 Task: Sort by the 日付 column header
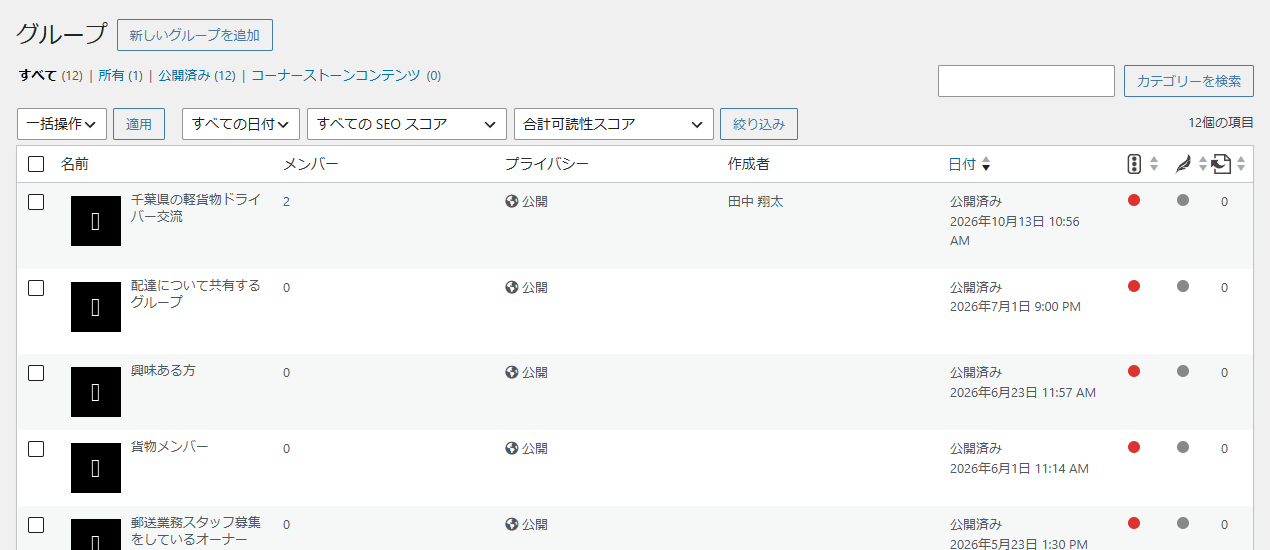click(x=962, y=164)
